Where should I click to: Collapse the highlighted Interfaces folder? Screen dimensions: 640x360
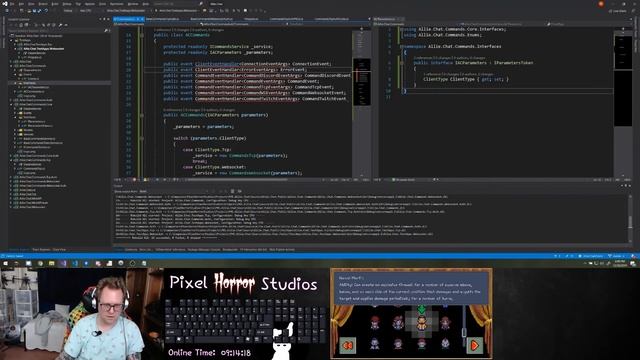pos(16,83)
